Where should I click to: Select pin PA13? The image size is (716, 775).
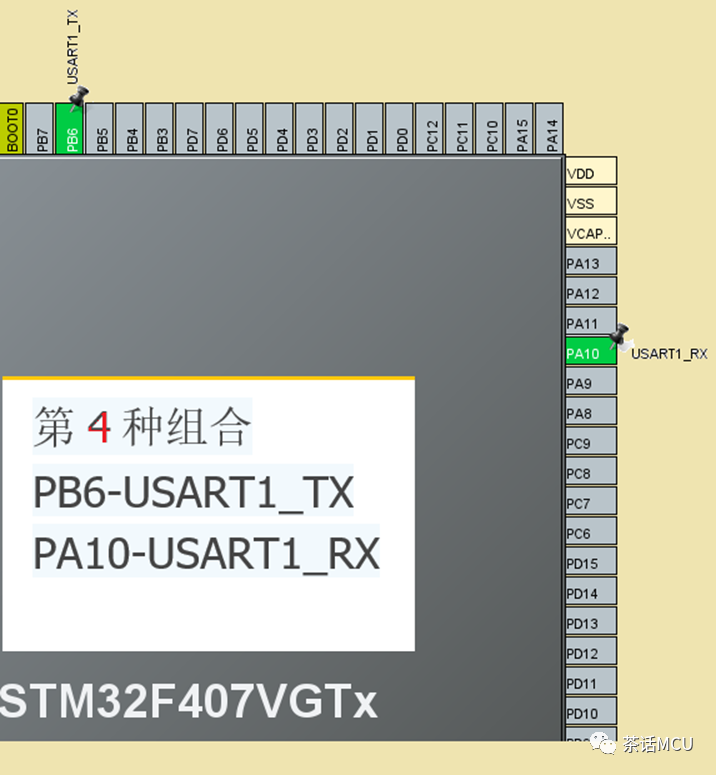point(591,261)
